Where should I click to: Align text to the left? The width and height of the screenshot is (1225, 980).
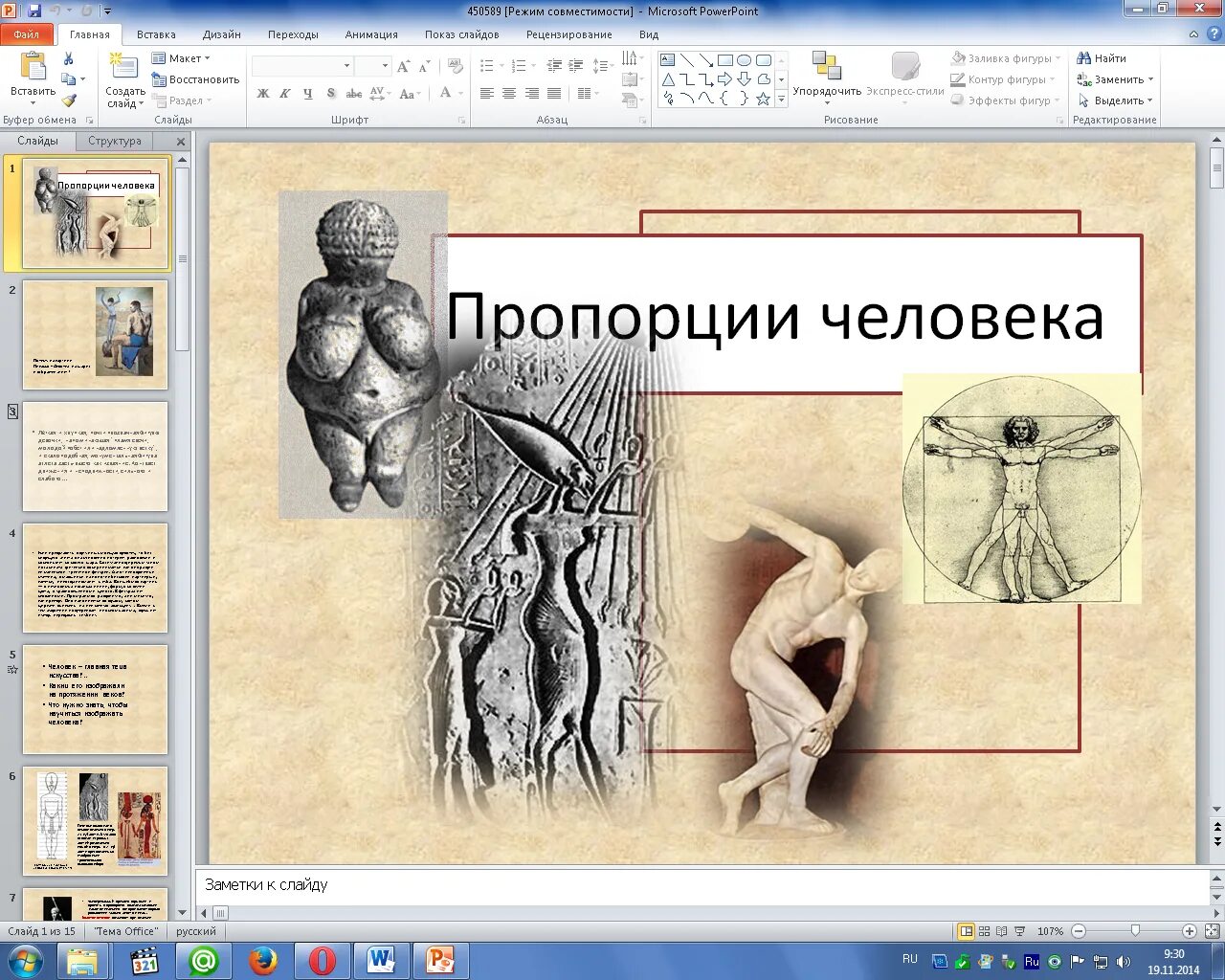(x=487, y=94)
